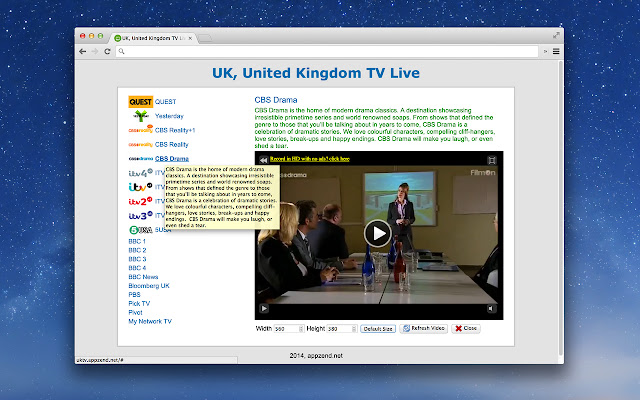Screen dimensions: 640x400
Task: Click the Height input field
Action: point(342,329)
